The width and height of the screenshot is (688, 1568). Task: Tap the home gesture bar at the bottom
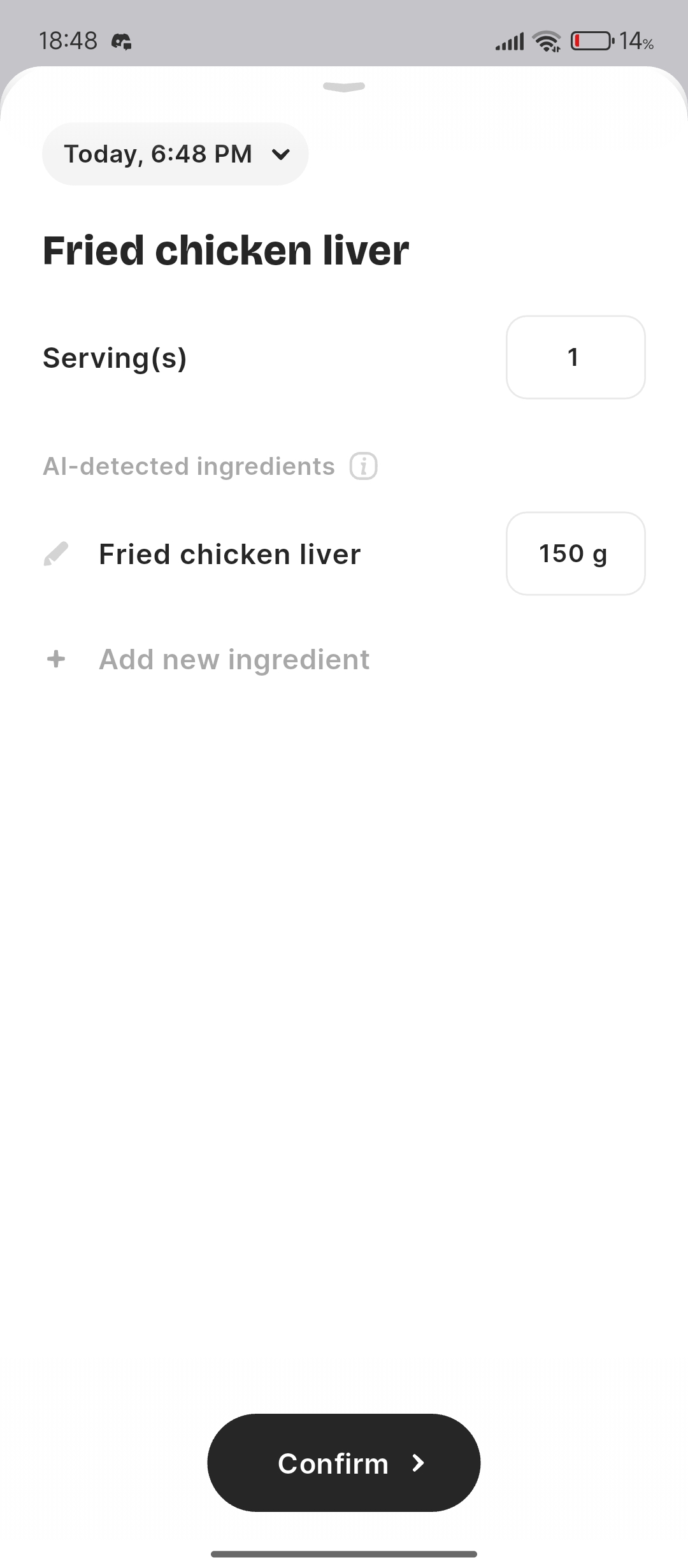tap(344, 1554)
